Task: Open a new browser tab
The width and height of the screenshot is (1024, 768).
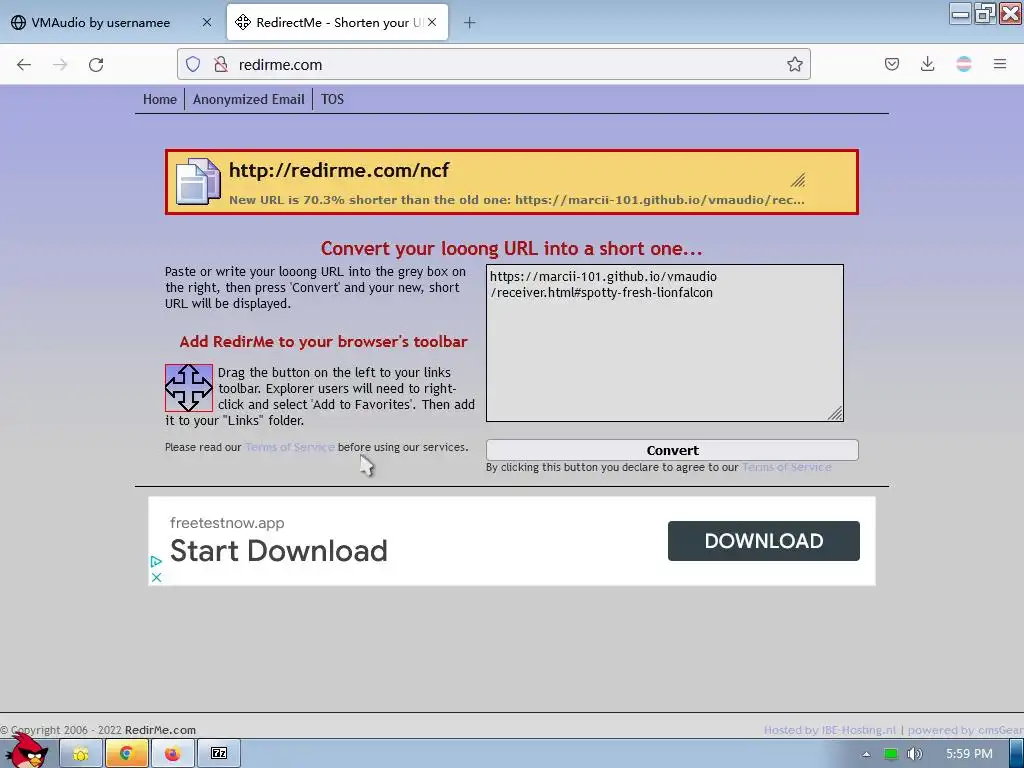Action: tap(469, 23)
